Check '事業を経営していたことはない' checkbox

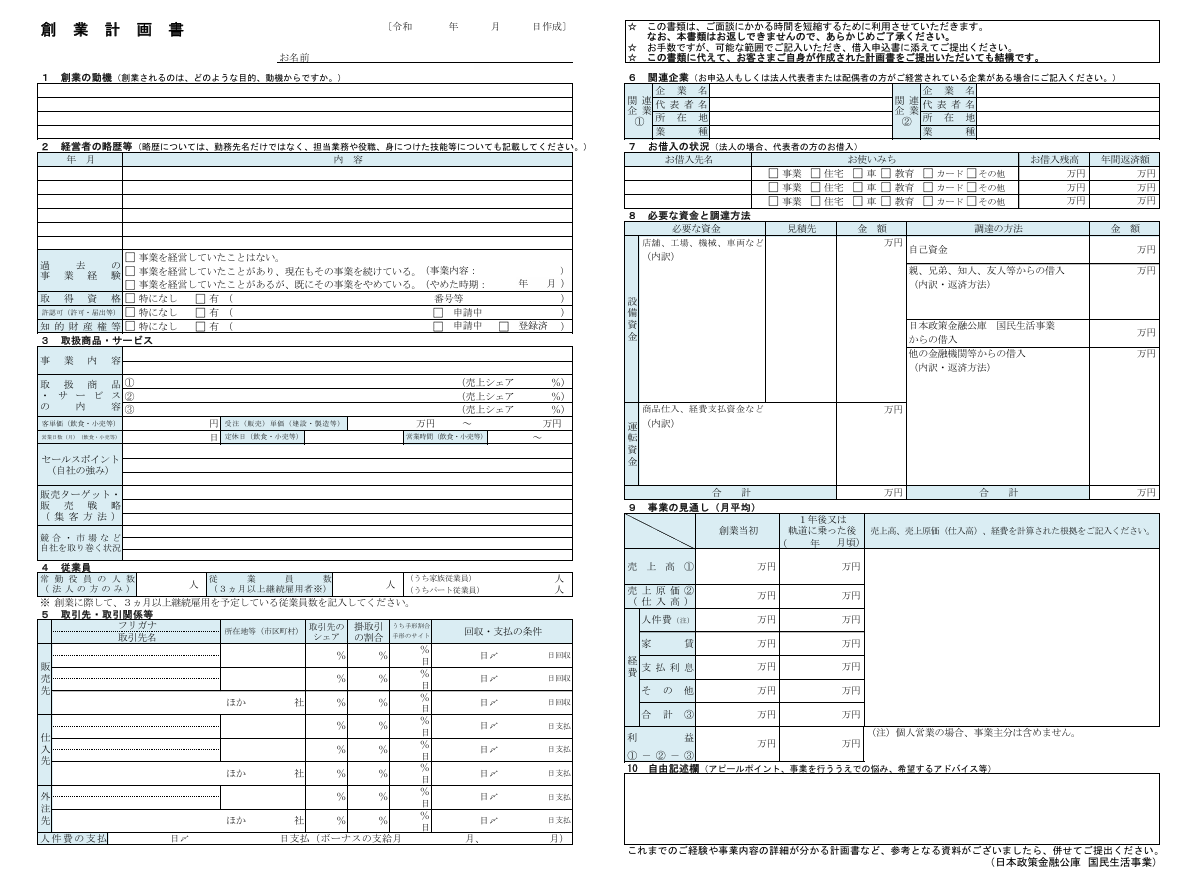tap(130, 257)
